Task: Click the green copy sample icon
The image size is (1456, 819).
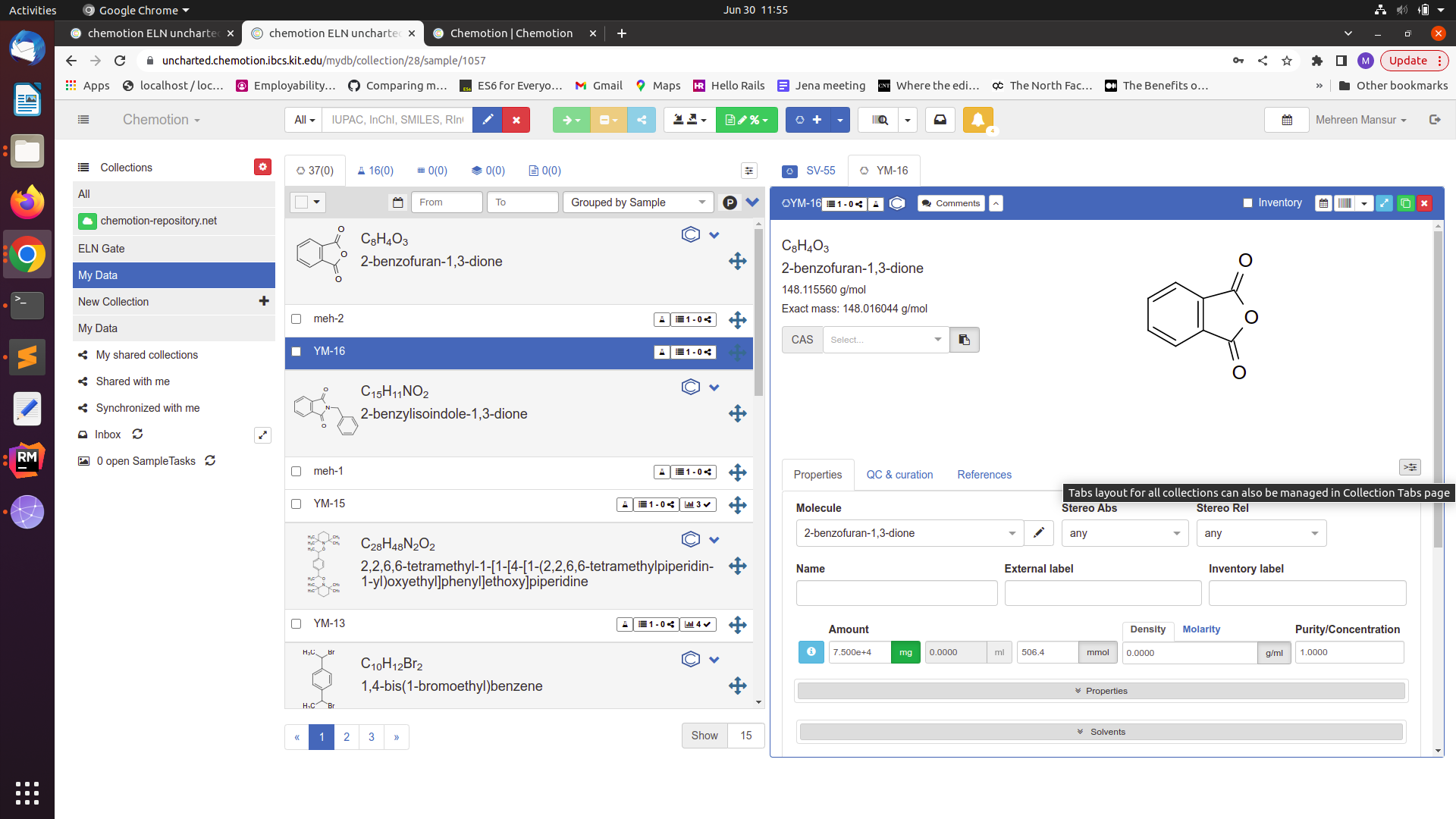Action: pos(1405,203)
